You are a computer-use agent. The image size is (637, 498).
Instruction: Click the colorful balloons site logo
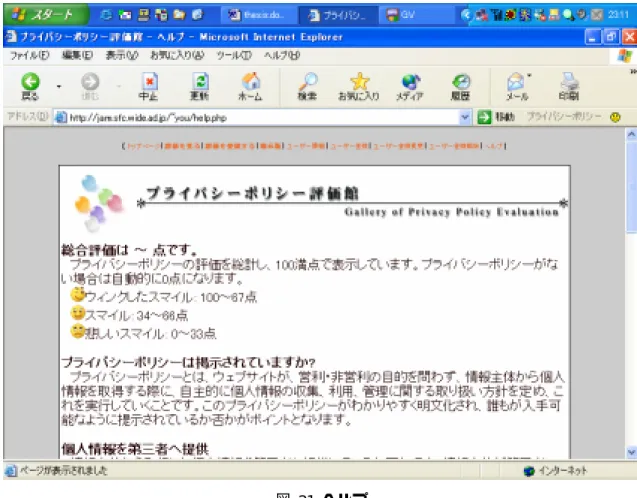pos(98,203)
